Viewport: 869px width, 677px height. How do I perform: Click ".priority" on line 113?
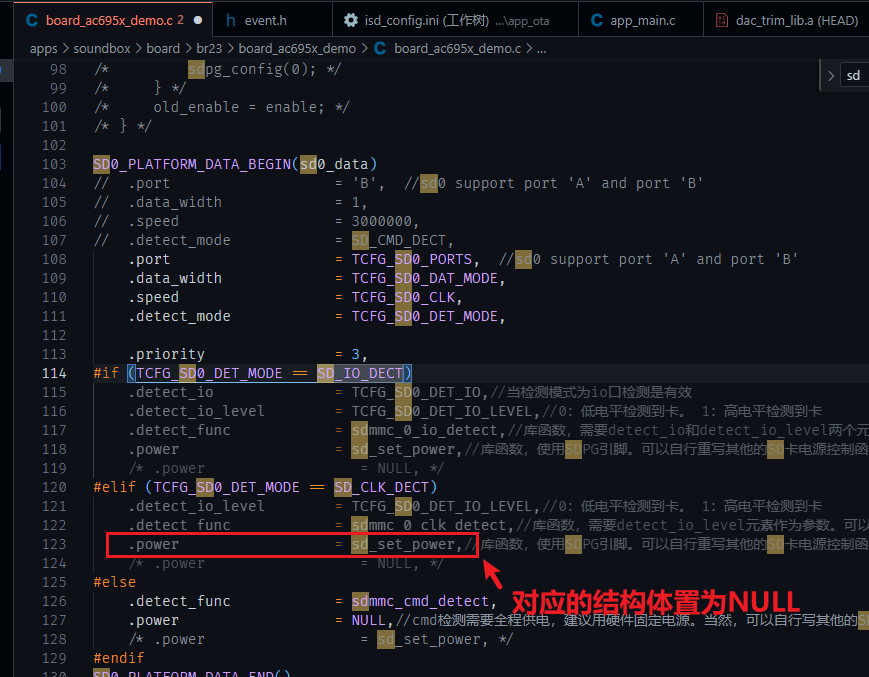point(166,355)
